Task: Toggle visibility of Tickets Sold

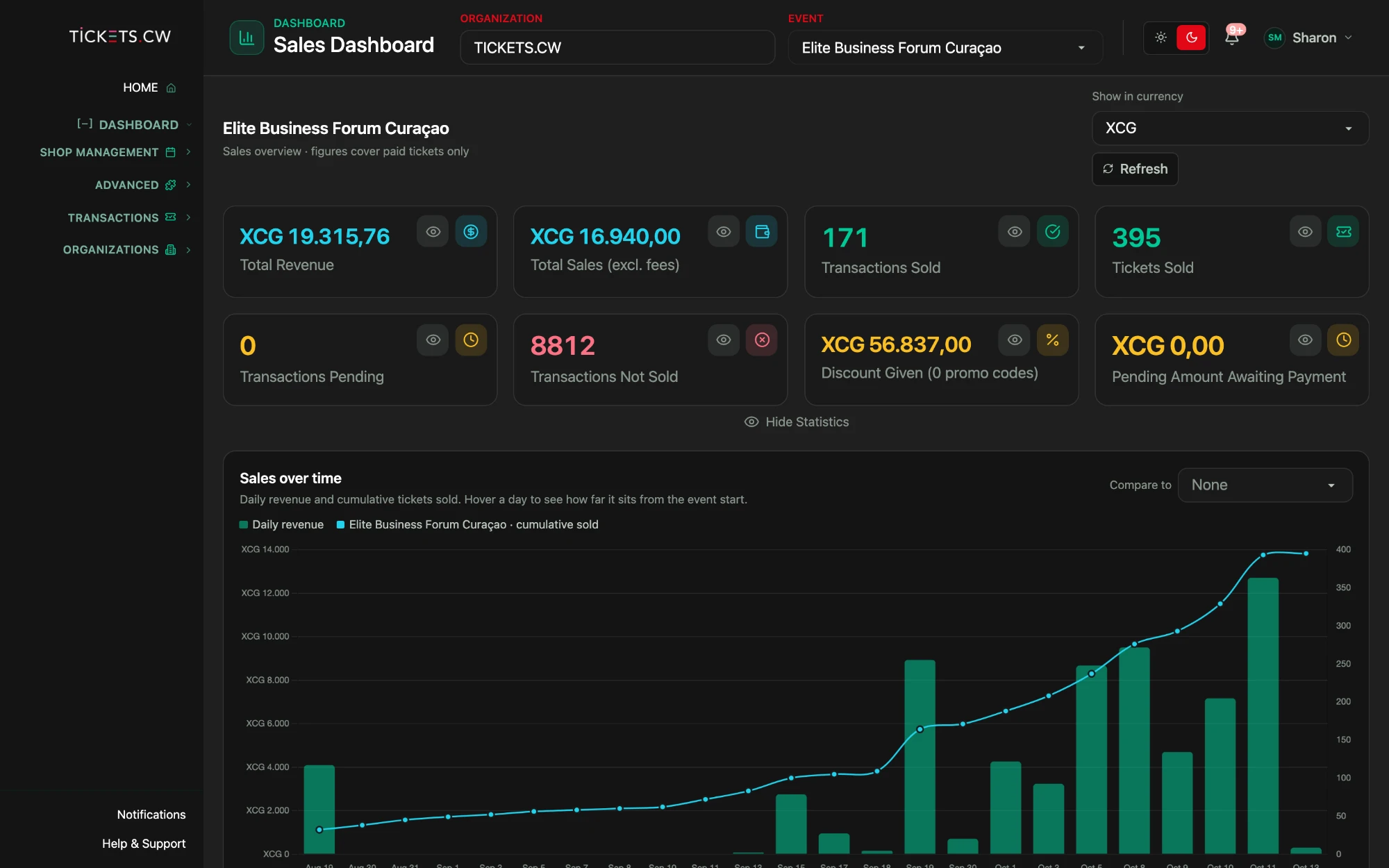Action: click(1306, 232)
